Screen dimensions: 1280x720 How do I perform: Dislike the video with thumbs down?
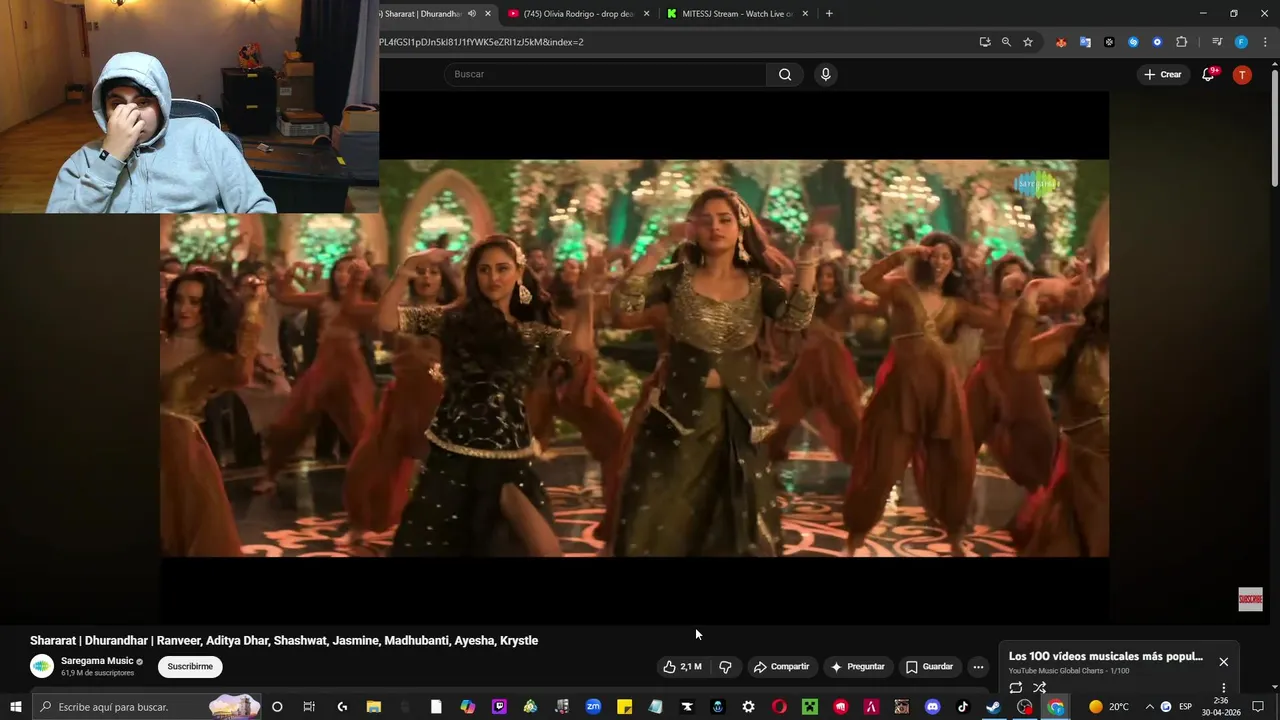coord(726,666)
